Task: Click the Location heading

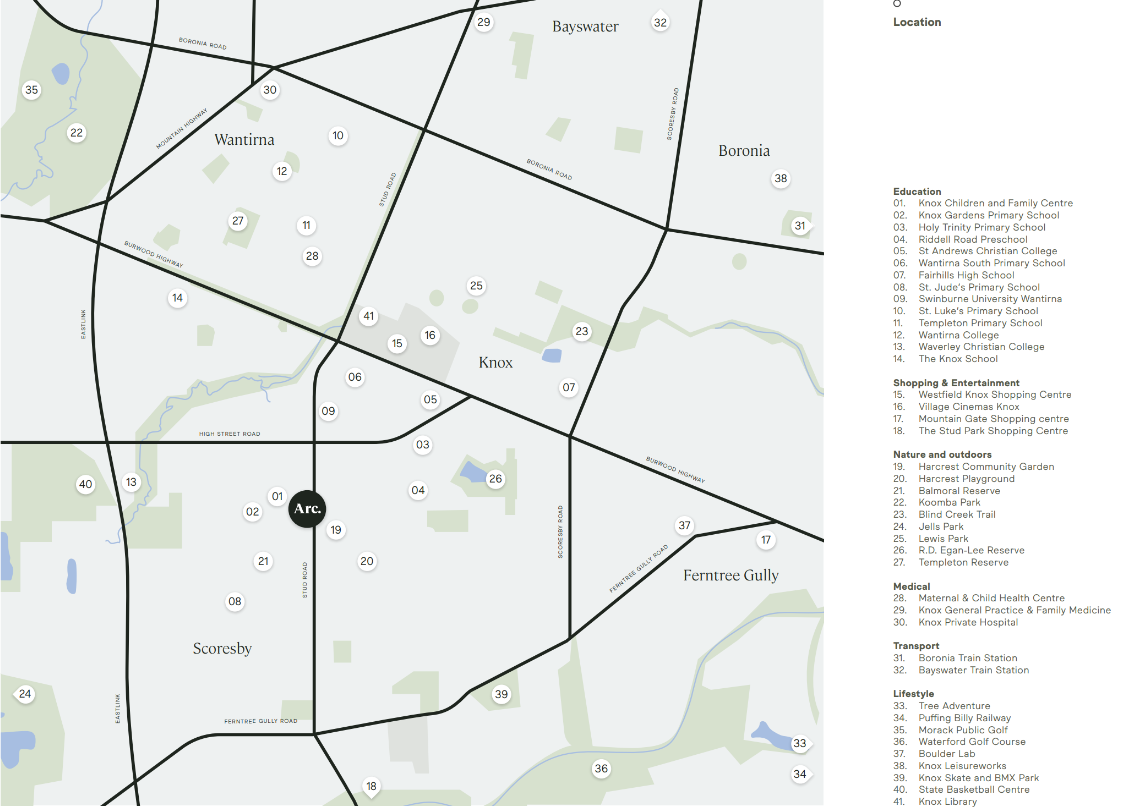Action: click(x=917, y=22)
